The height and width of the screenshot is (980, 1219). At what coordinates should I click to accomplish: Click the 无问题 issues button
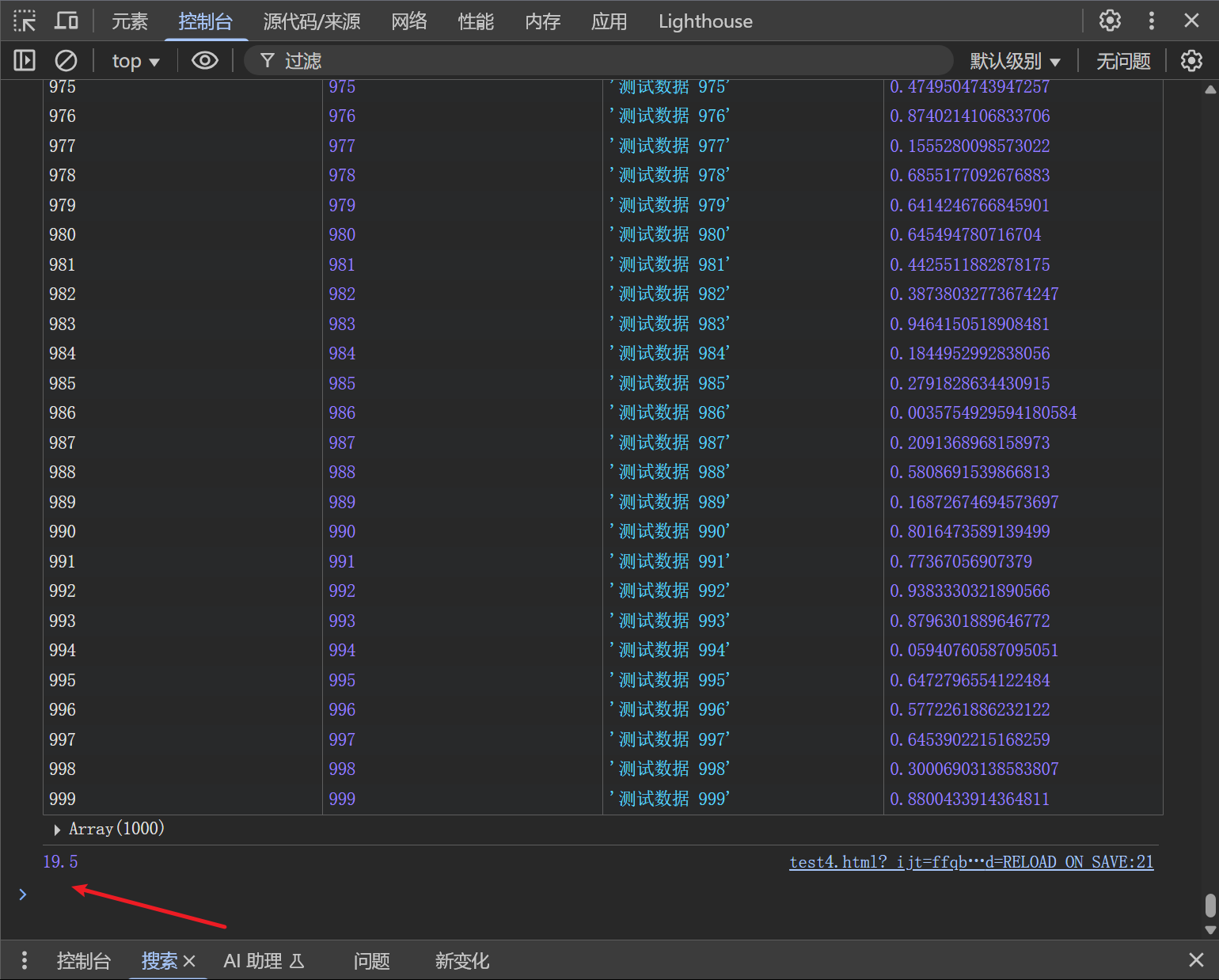click(1122, 61)
